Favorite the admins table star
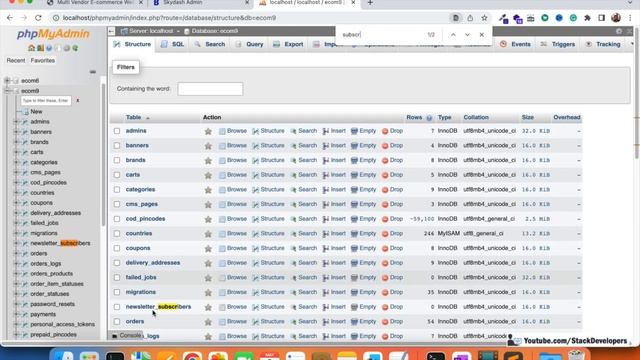The image size is (640, 360). coord(208,131)
